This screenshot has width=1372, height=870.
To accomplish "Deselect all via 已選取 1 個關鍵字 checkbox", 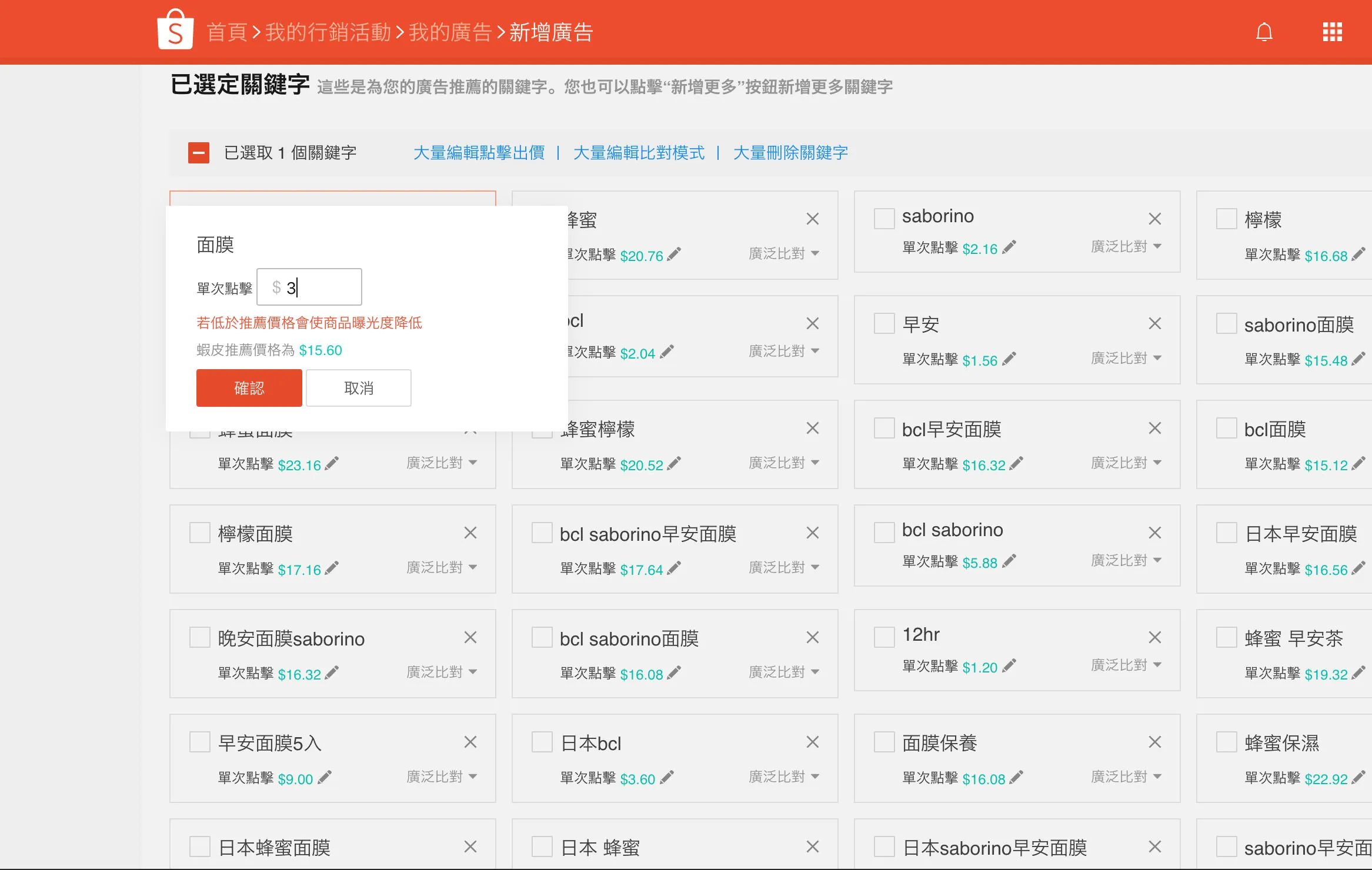I will coord(199,153).
